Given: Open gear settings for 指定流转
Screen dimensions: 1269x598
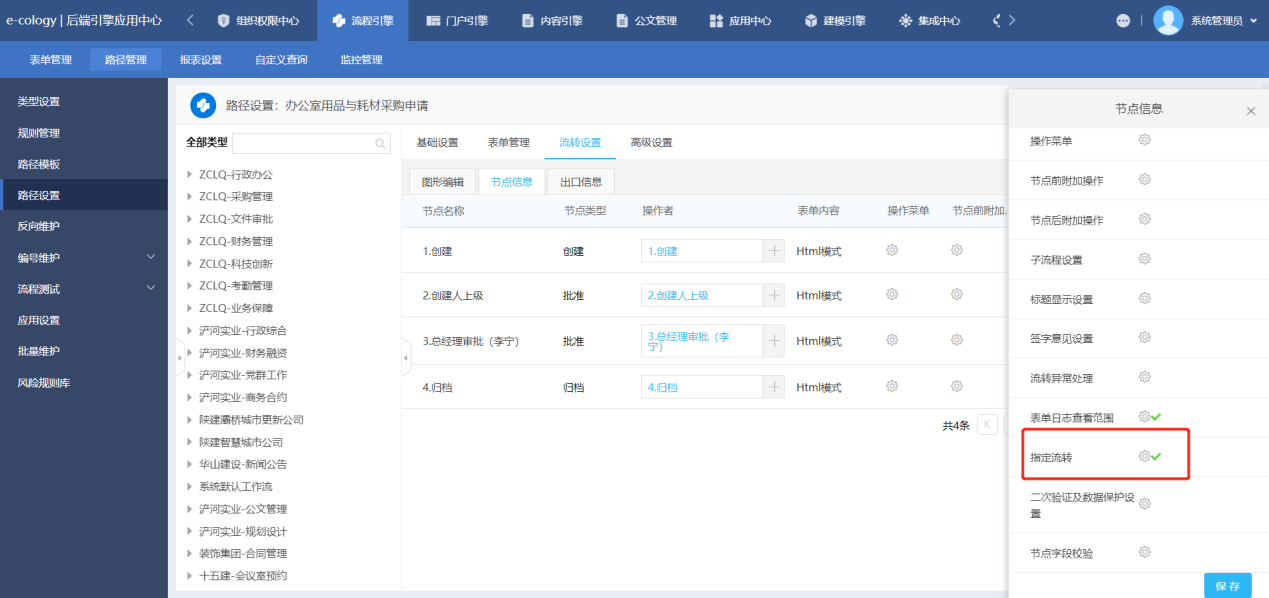Looking at the screenshot, I should [x=1144, y=456].
